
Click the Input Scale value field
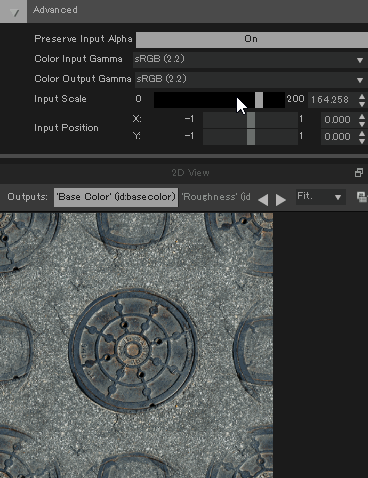332,100
